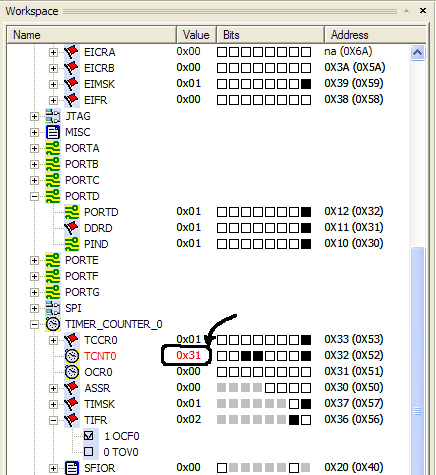Toggle bit 0 of the PIND register
Image resolution: width=436 pixels, height=475 pixels.
point(306,244)
